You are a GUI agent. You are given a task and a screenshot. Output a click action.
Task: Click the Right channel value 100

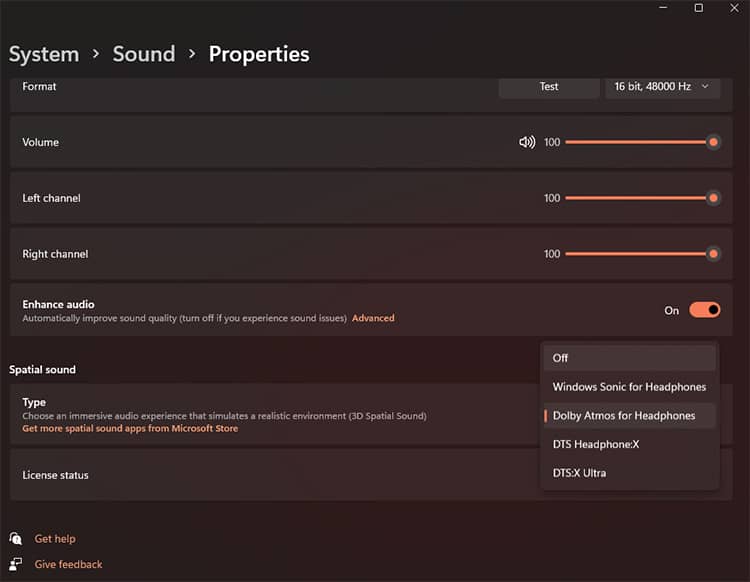(x=552, y=254)
